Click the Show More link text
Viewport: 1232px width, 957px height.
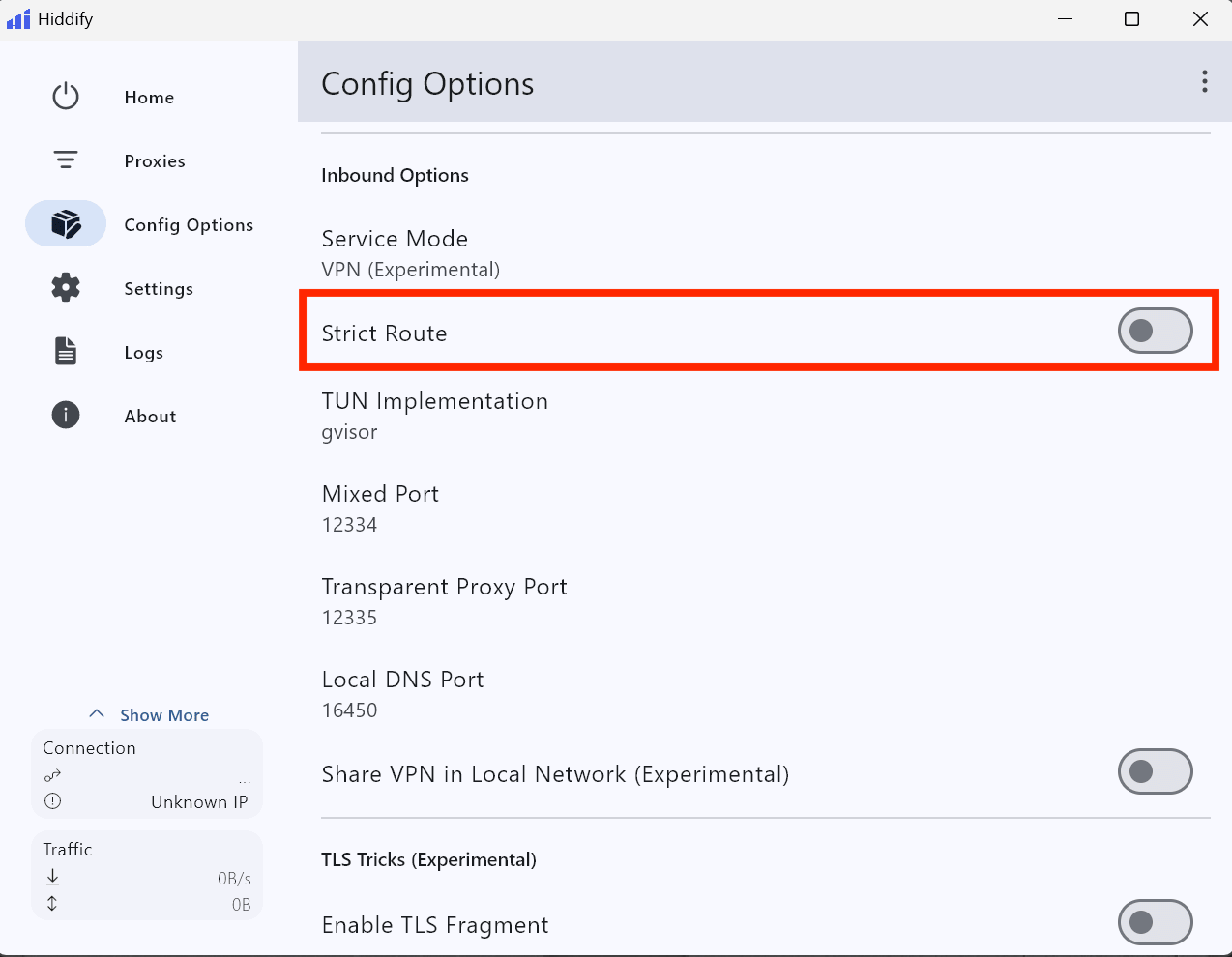[164, 715]
